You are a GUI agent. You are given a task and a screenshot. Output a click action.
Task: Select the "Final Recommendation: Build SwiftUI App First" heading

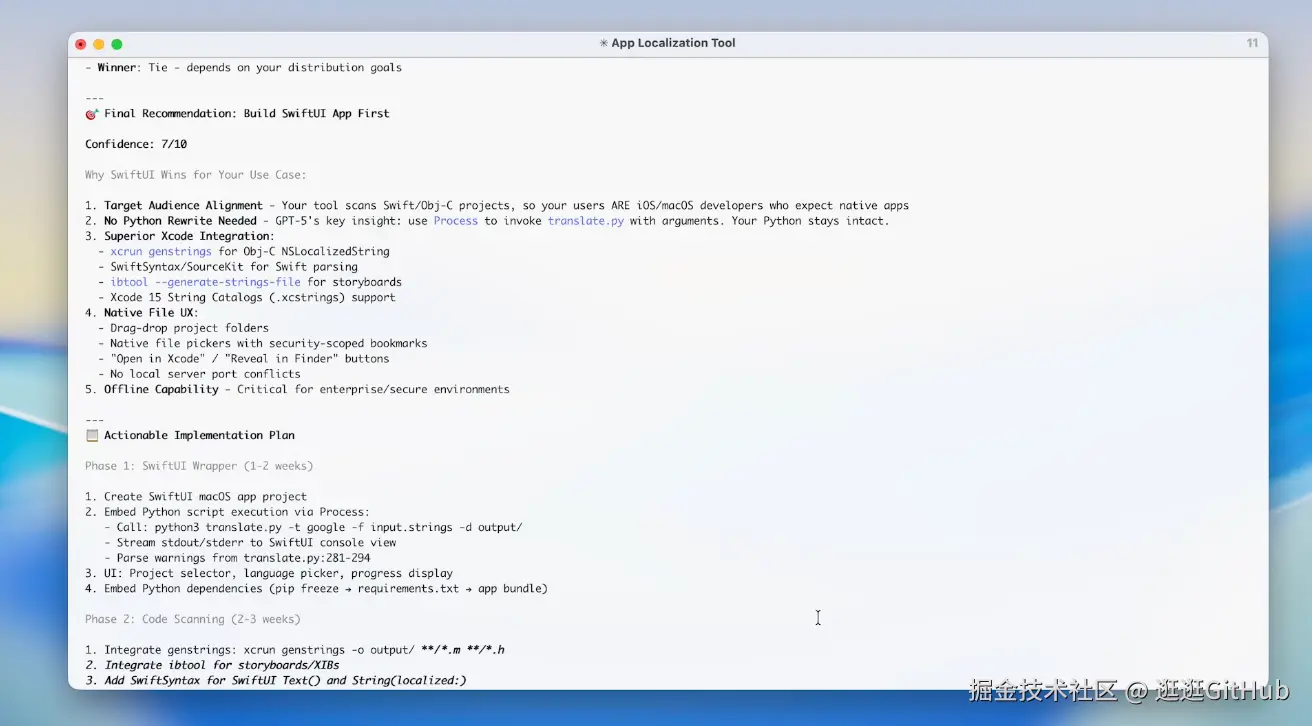247,114
